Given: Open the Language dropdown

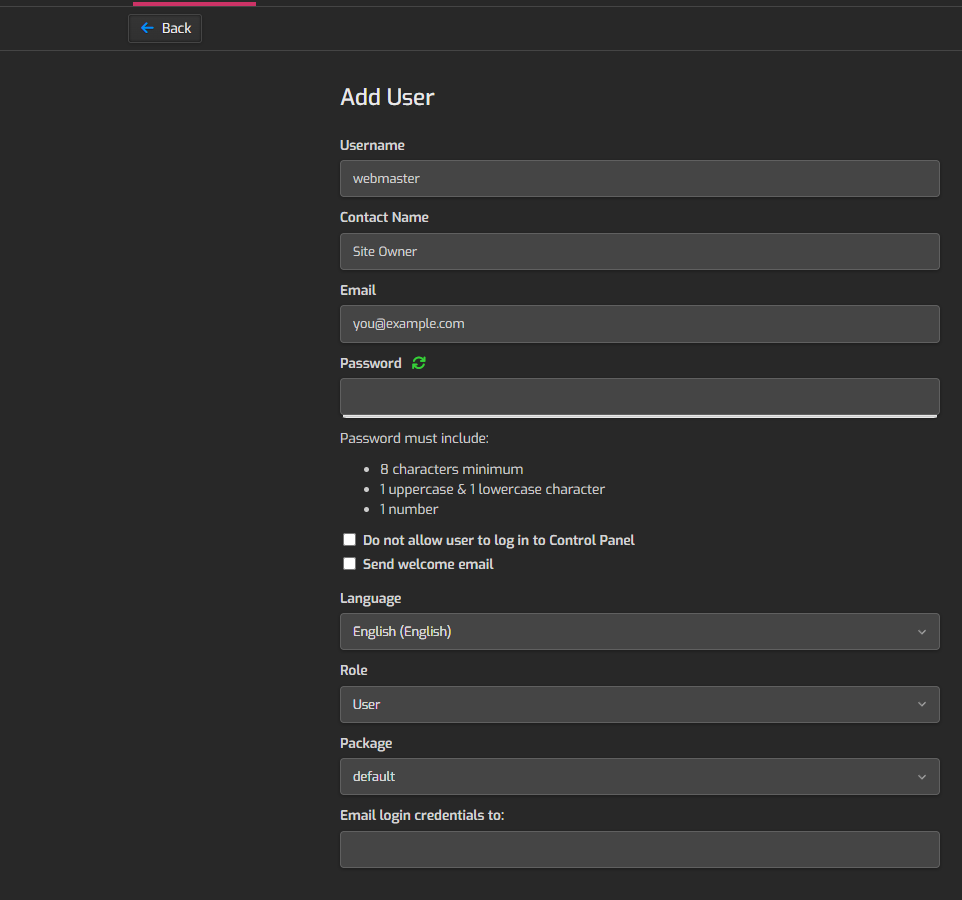Looking at the screenshot, I should 639,631.
